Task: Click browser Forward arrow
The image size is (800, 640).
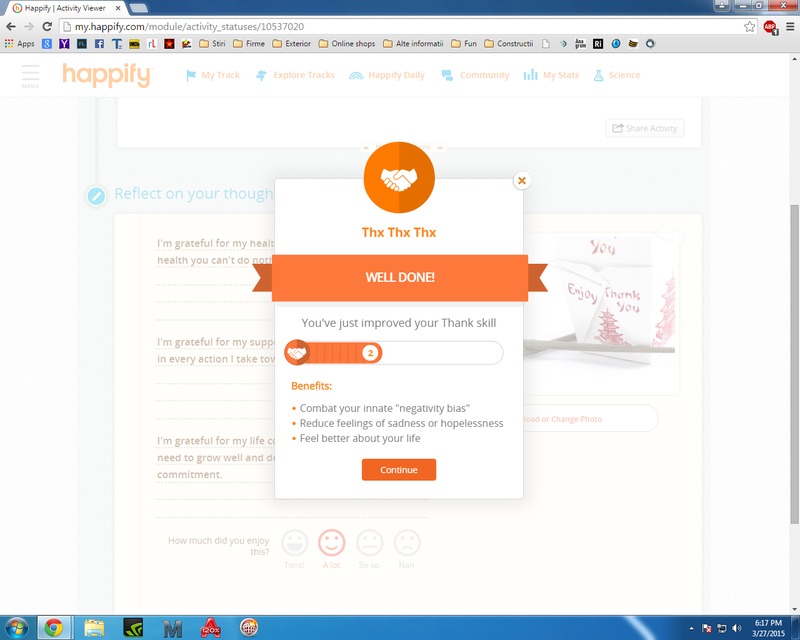Action: (29, 27)
